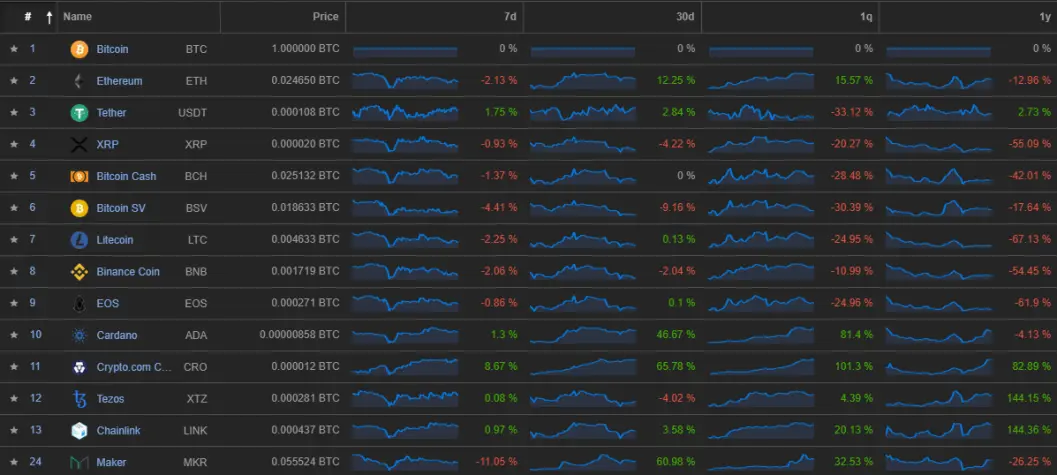Viewport: 1057px width, 475px height.
Task: Click the XRP logo icon
Action: tap(80, 144)
